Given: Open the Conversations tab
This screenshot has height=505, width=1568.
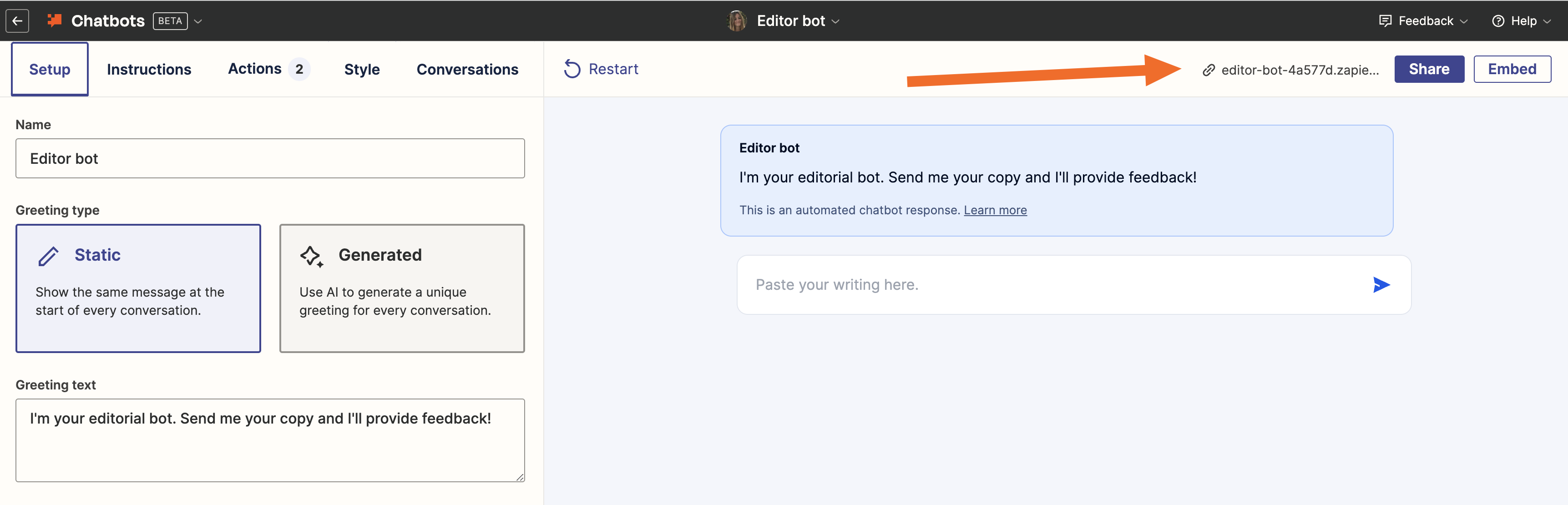Looking at the screenshot, I should point(467,69).
